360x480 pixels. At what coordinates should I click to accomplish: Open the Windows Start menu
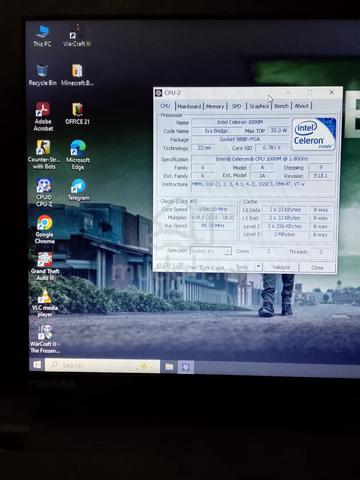click(x=37, y=365)
